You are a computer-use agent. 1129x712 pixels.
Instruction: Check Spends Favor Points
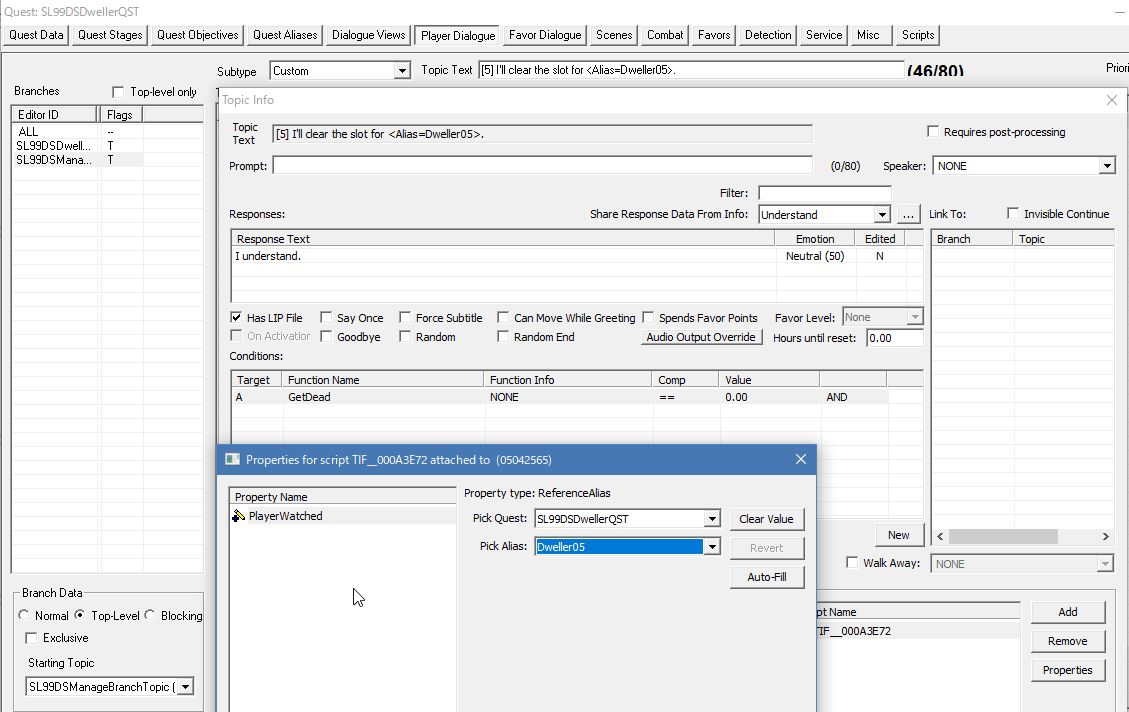648,317
